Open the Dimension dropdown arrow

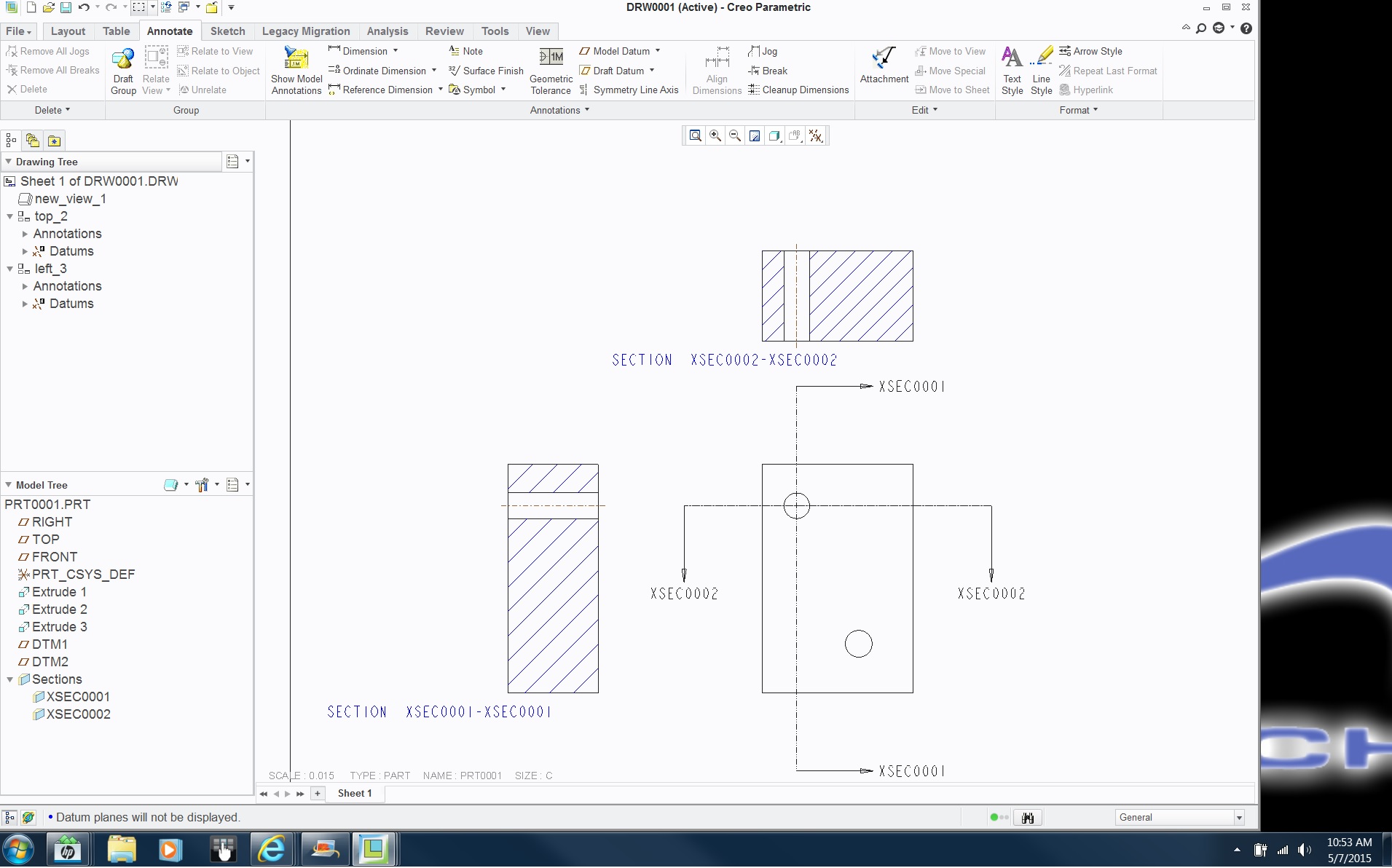pyautogui.click(x=396, y=51)
